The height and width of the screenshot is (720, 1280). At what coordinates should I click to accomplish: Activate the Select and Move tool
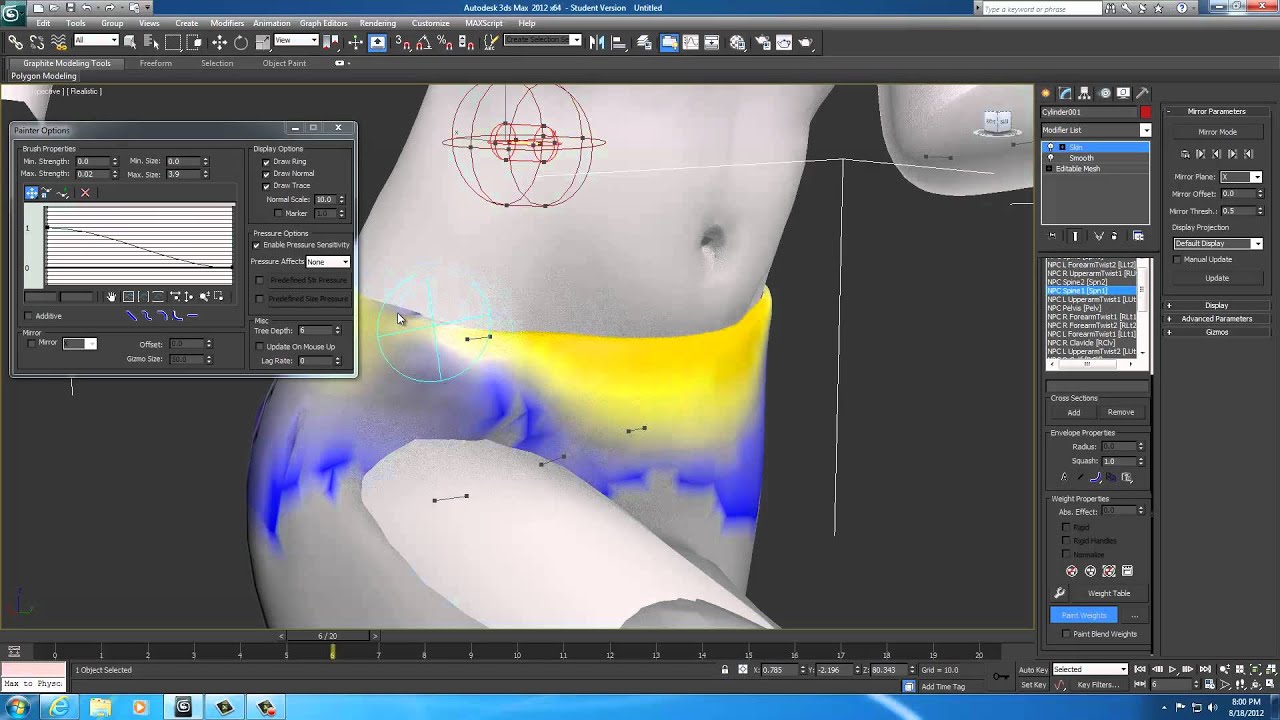click(219, 42)
